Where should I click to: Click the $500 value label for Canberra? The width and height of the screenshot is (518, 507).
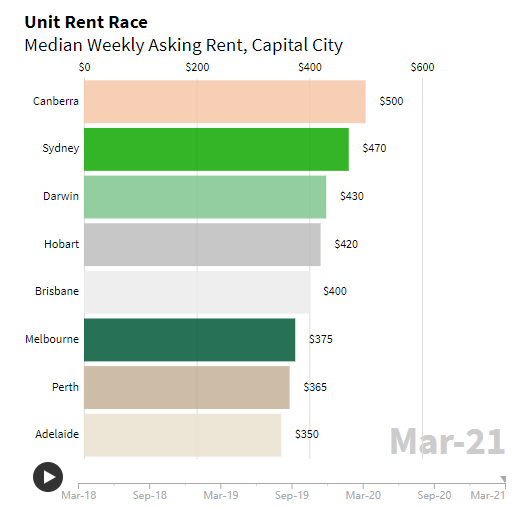[391, 101]
